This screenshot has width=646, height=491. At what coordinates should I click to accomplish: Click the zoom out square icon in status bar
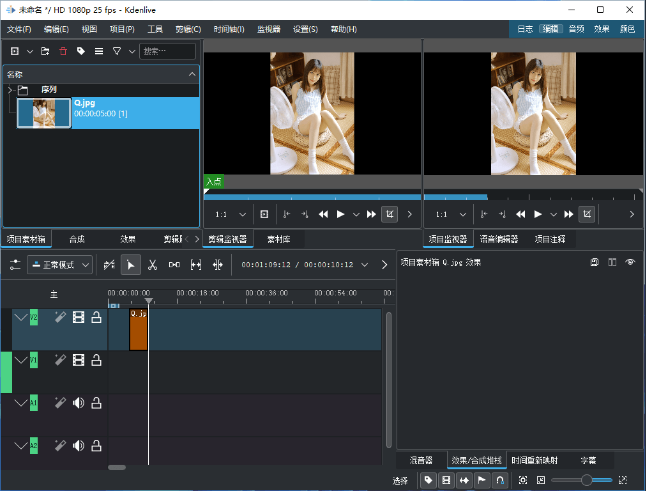coord(541,480)
